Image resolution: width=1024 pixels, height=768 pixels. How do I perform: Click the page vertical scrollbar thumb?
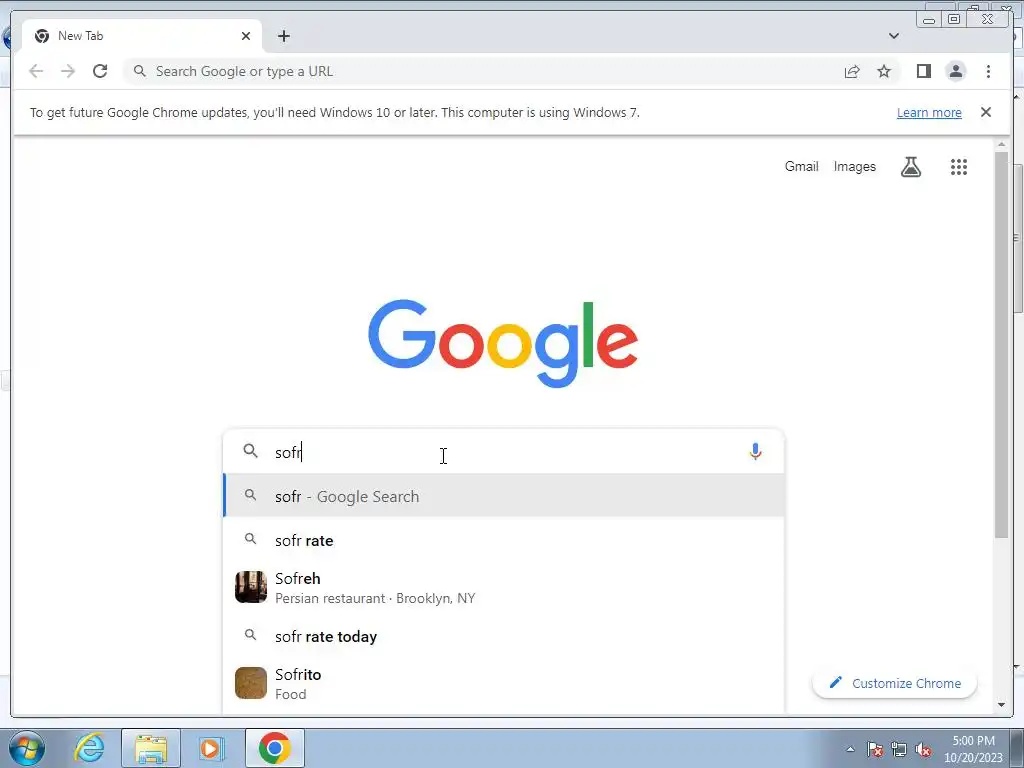click(1001, 345)
